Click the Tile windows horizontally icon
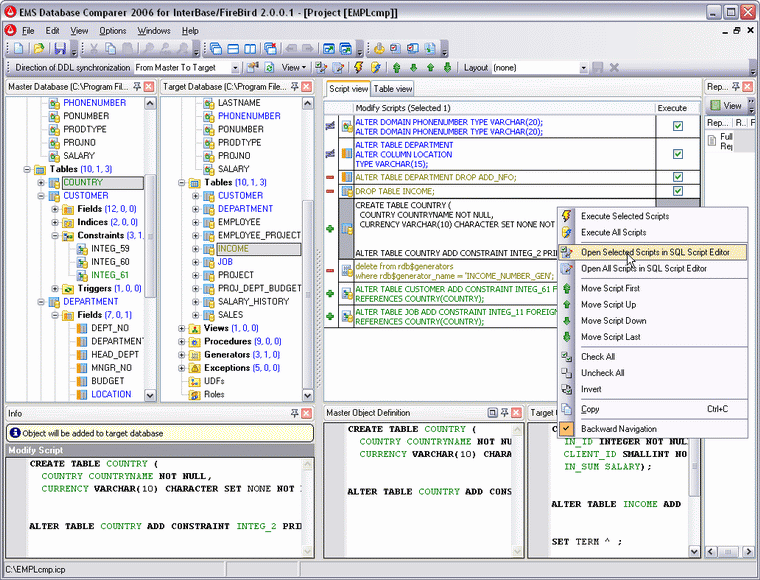 click(x=233, y=48)
